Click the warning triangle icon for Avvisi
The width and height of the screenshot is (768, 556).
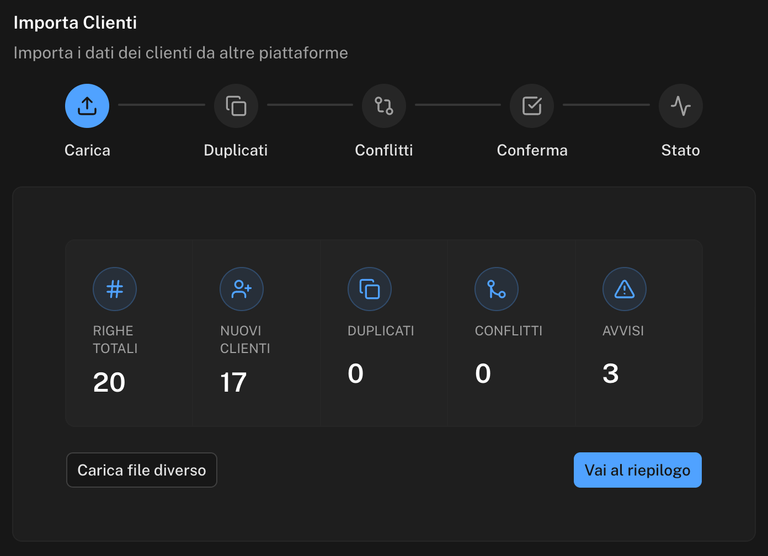coord(624,289)
